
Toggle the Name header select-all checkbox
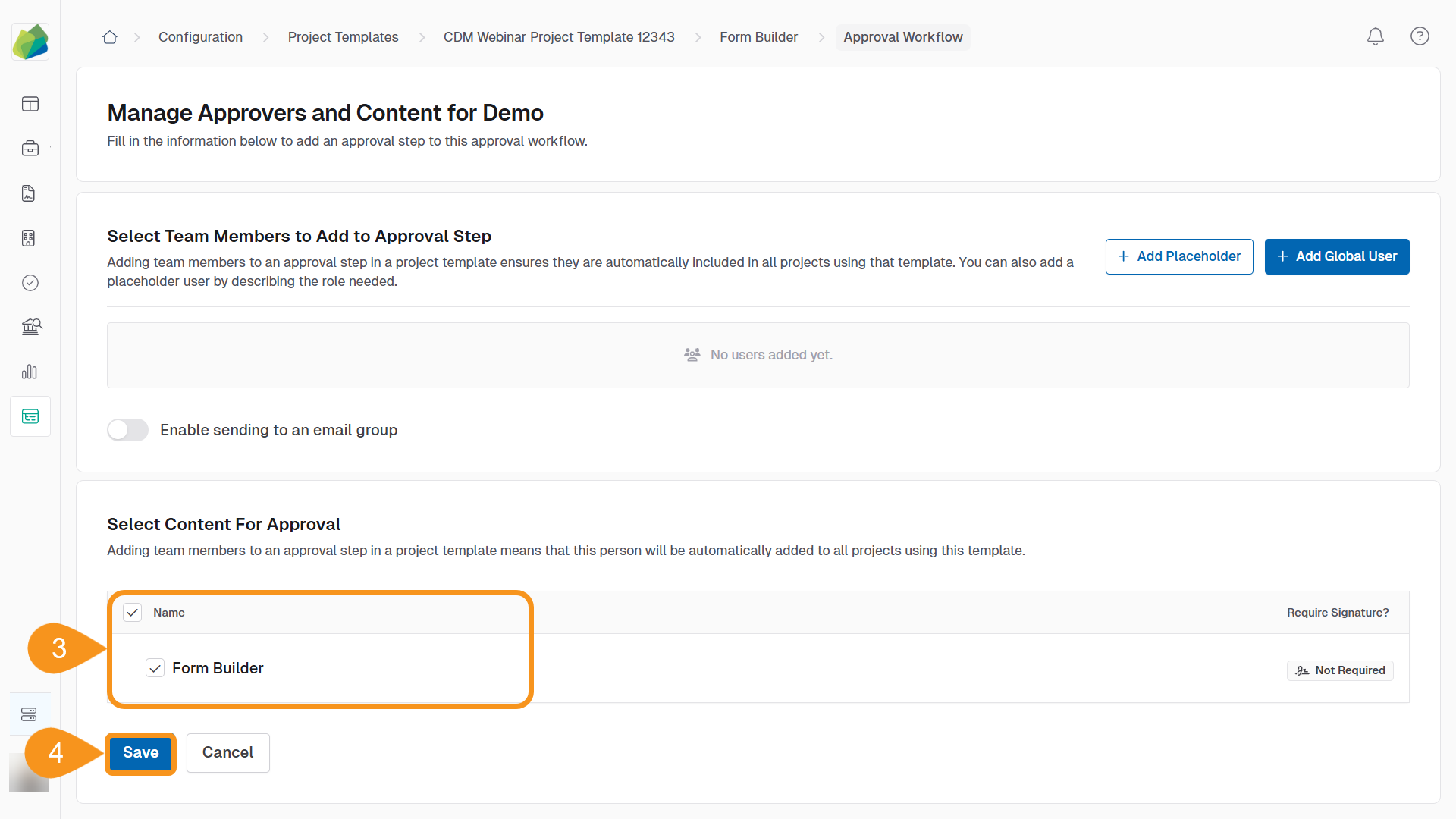pos(133,612)
